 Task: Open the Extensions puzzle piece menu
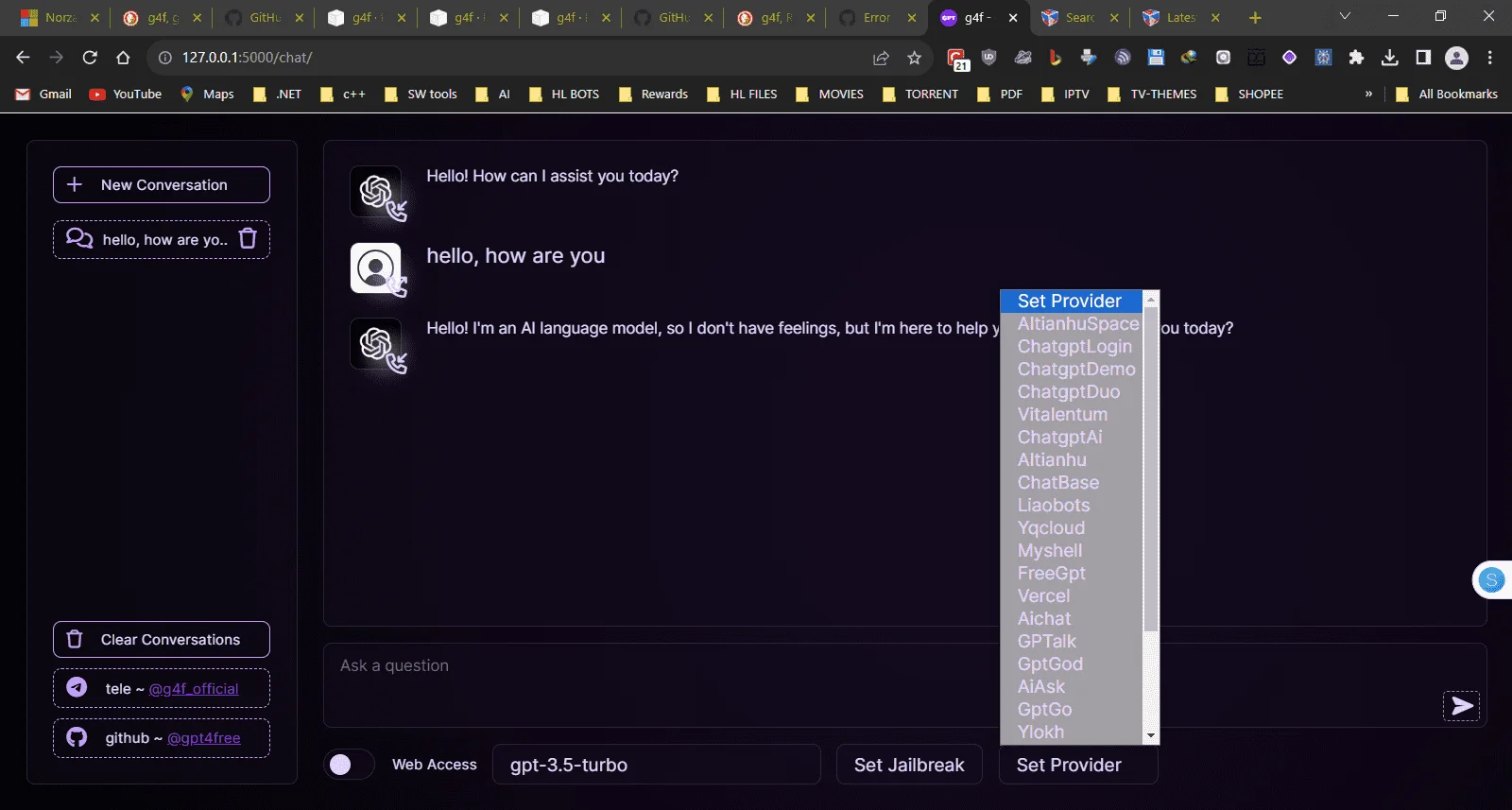click(x=1356, y=58)
